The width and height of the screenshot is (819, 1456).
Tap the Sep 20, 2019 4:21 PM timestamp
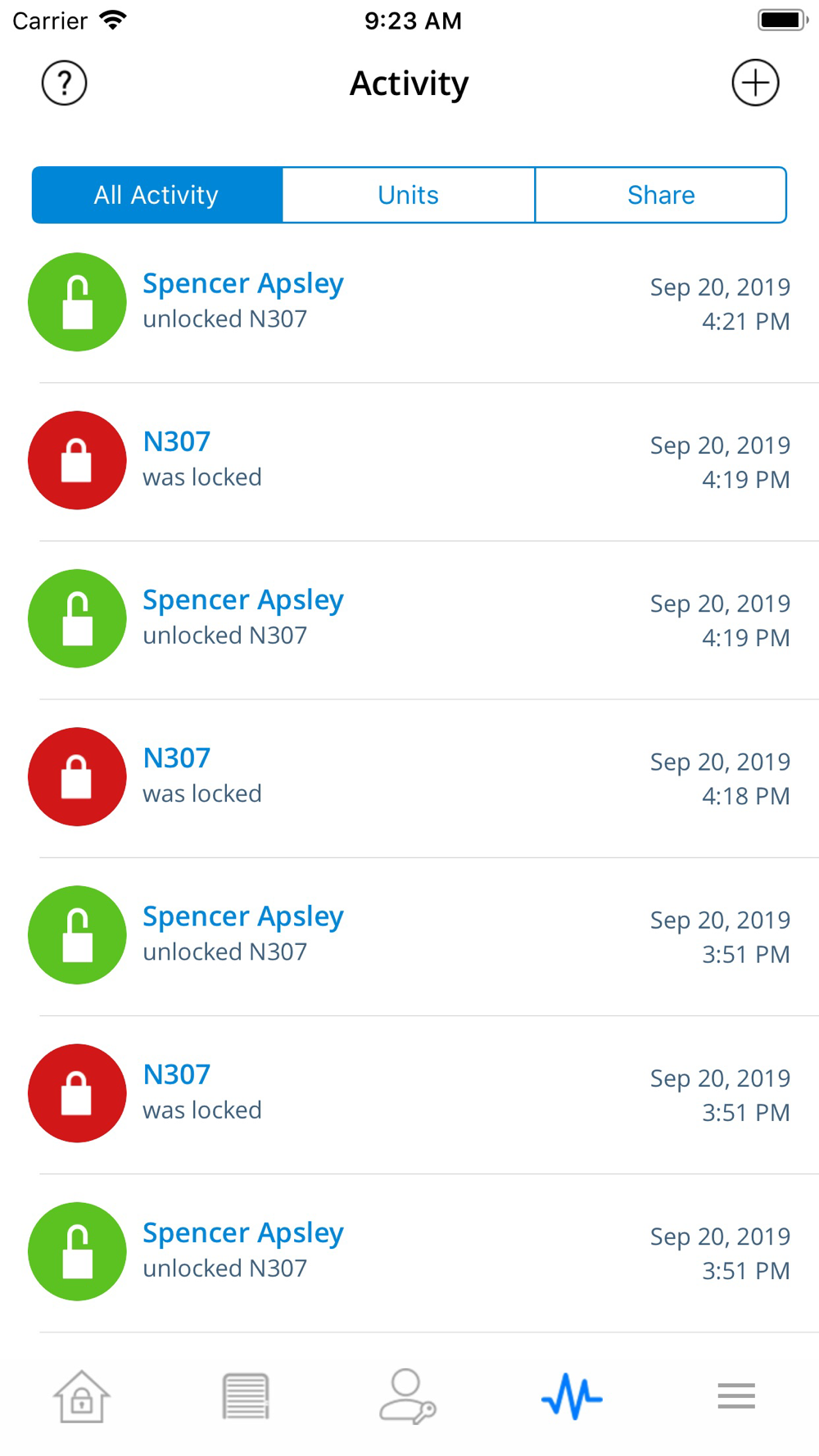720,304
